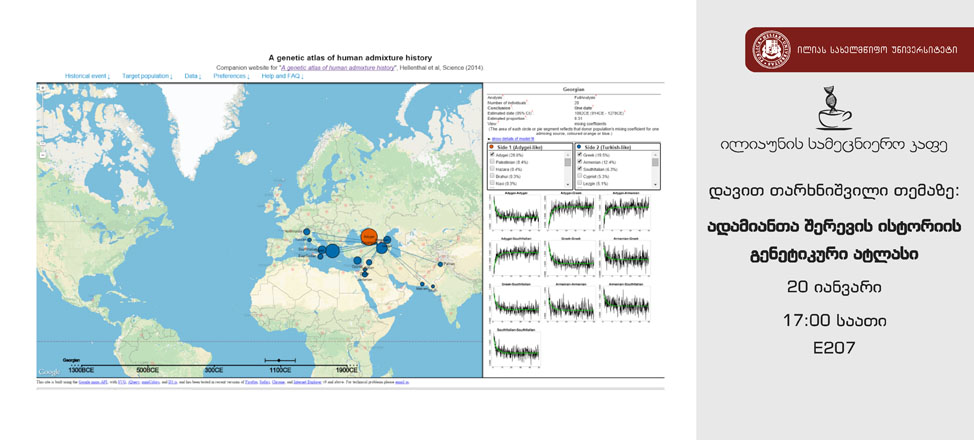
Task: Open the Target population dropdown menu
Action: 147,75
